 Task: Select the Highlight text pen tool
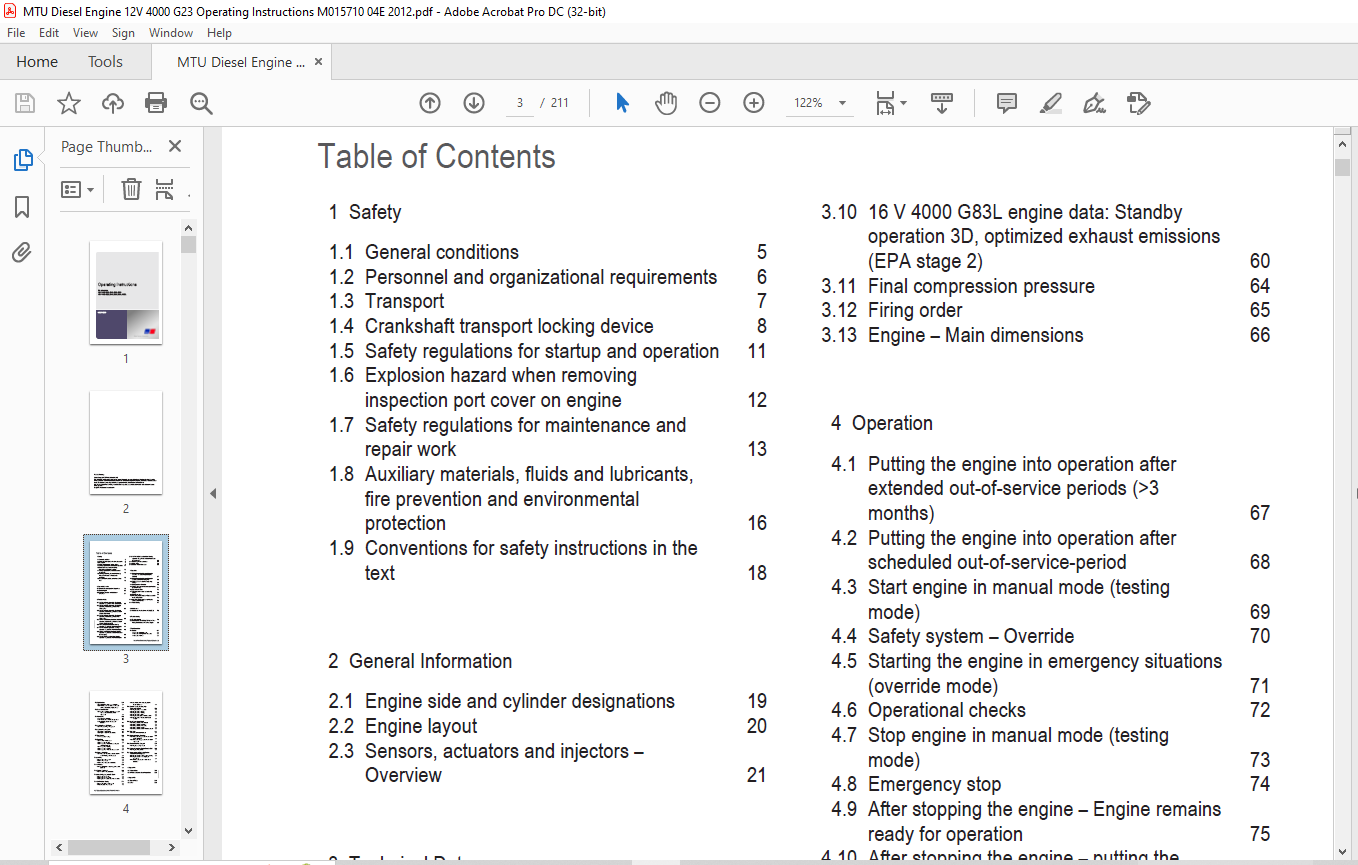1050,103
